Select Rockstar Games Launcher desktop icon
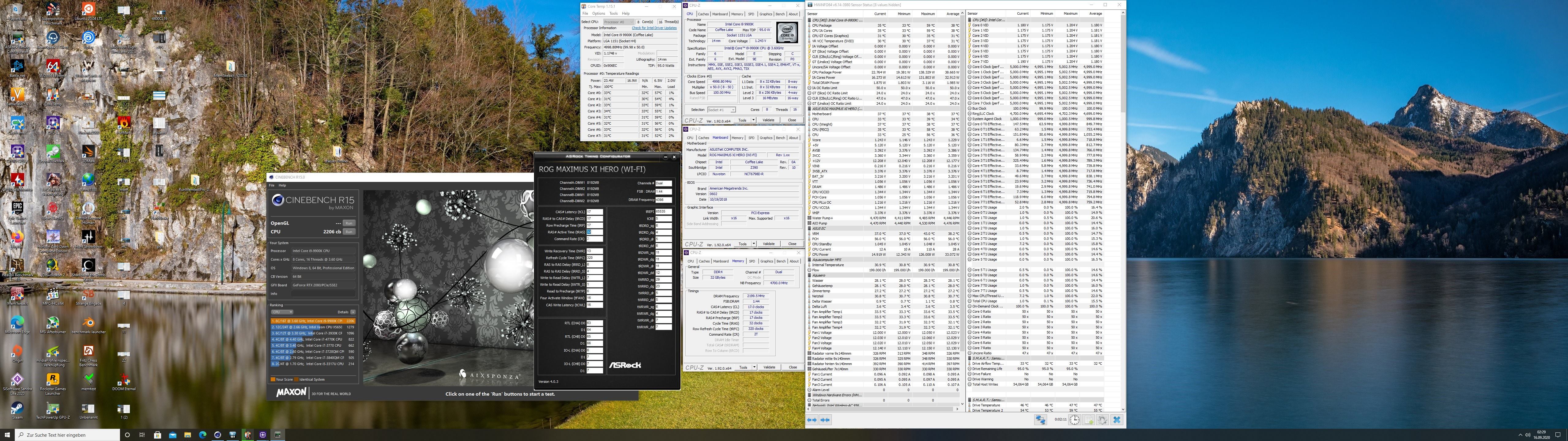1568x441 pixels. point(53,385)
